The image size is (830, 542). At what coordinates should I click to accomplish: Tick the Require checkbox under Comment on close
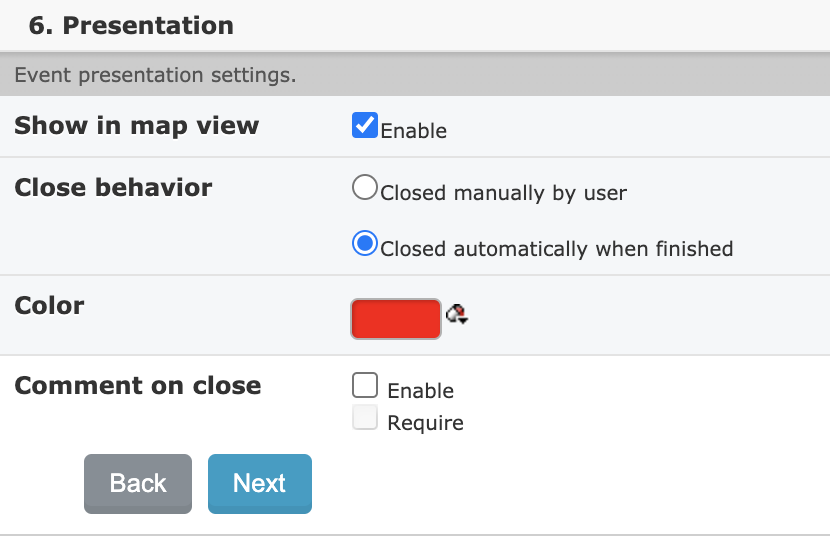[x=365, y=417]
